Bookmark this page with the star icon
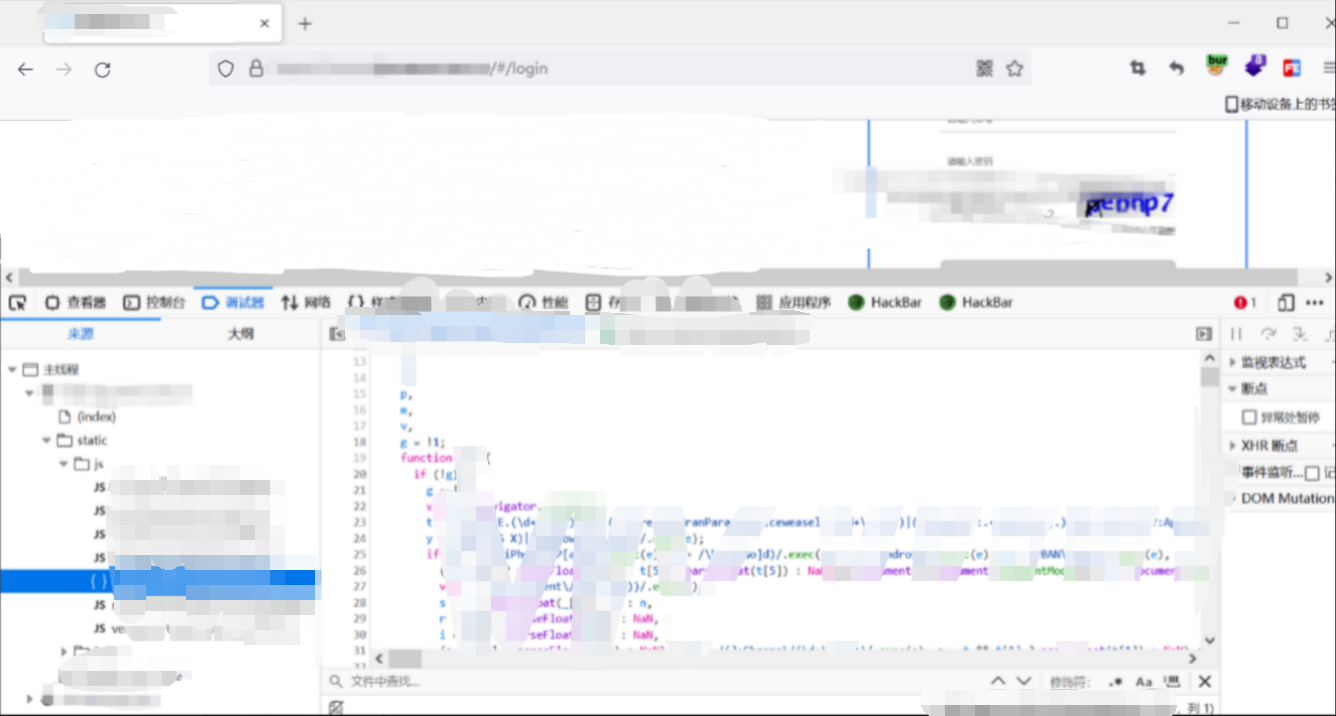The image size is (1336, 716). click(x=1014, y=69)
